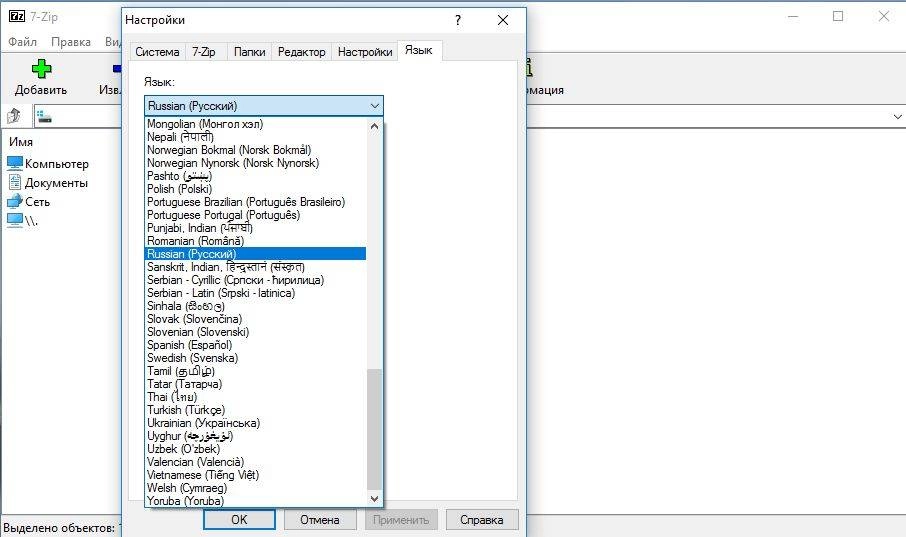Pick Pashto in the language list

[x=255, y=176]
